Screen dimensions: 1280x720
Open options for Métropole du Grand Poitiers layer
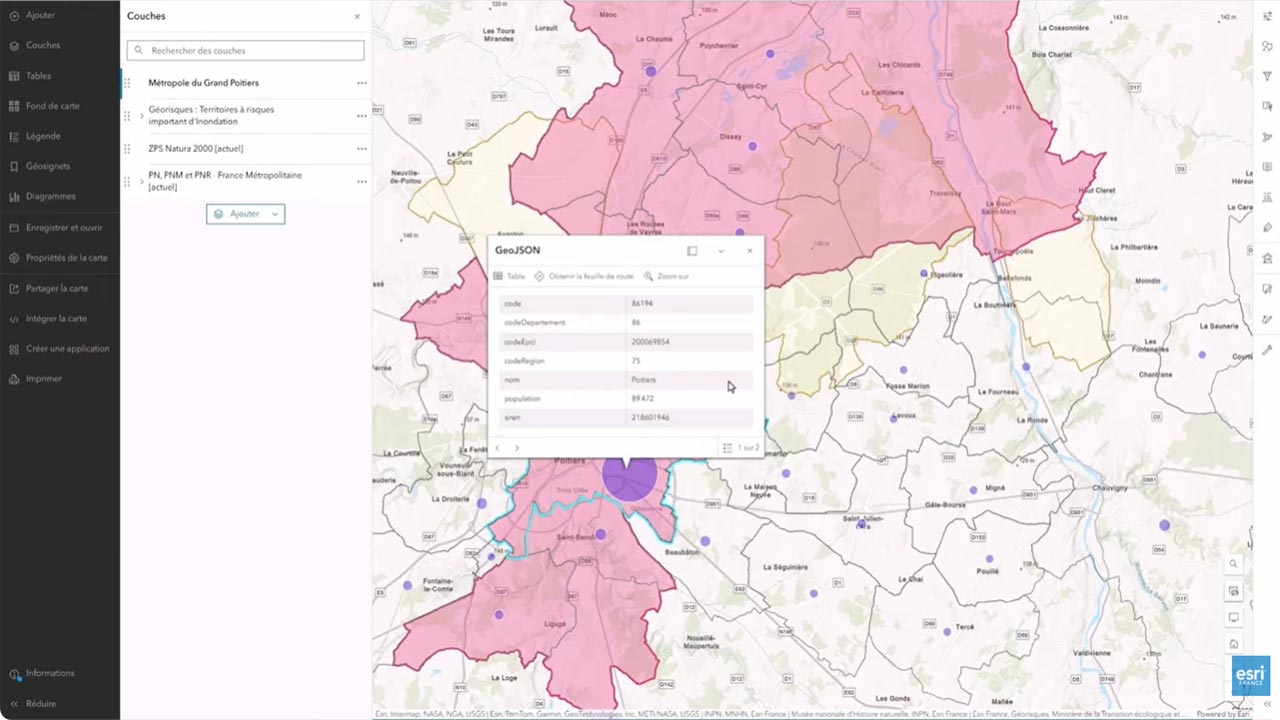(x=361, y=83)
